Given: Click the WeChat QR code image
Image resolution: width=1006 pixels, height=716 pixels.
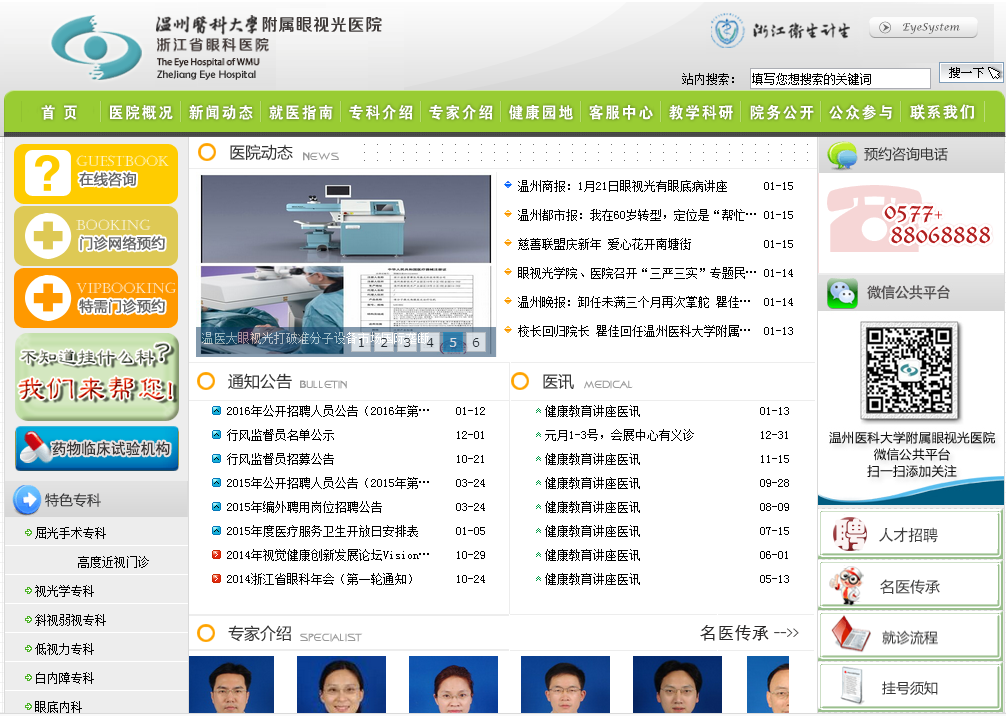Looking at the screenshot, I should point(909,370).
